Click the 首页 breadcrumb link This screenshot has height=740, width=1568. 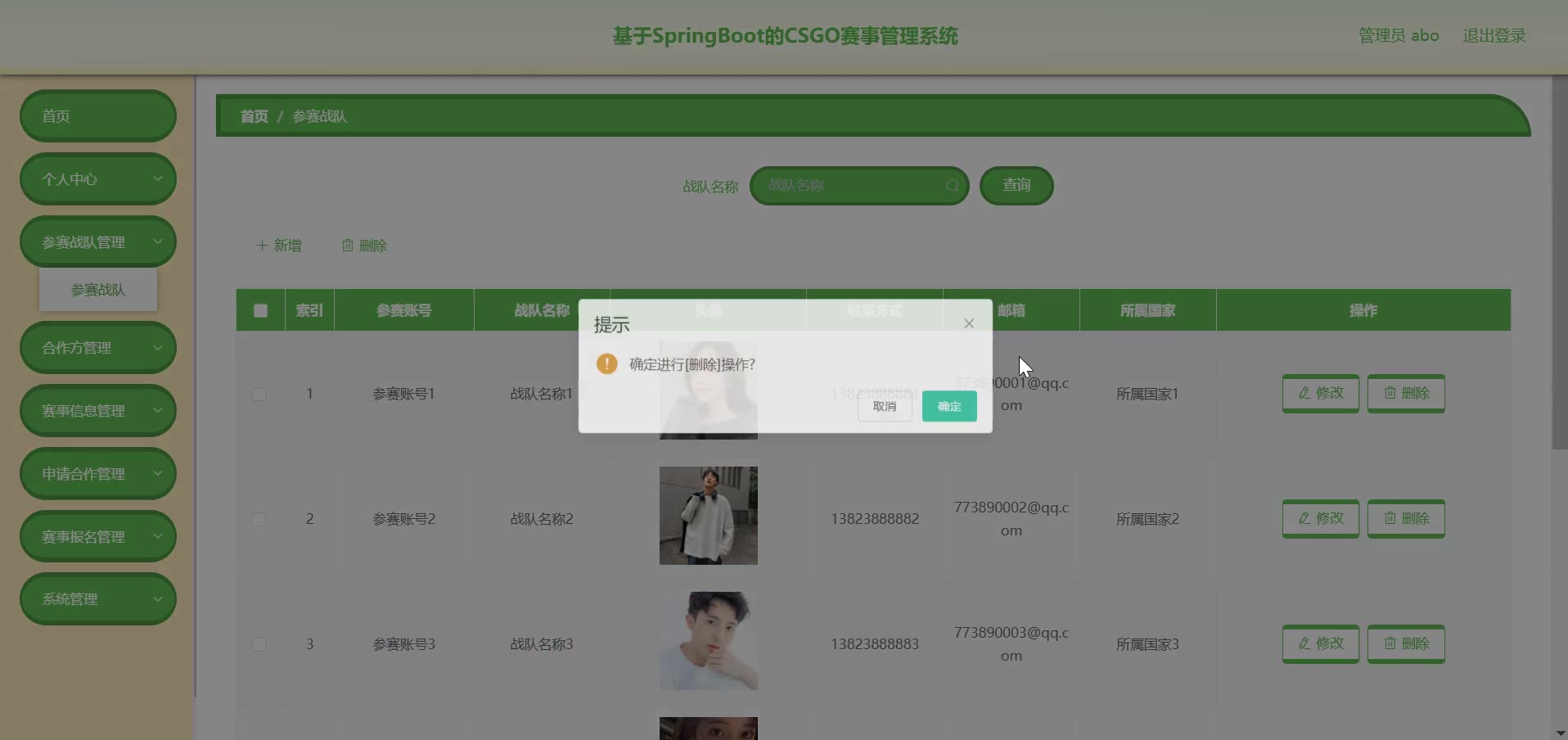click(255, 116)
